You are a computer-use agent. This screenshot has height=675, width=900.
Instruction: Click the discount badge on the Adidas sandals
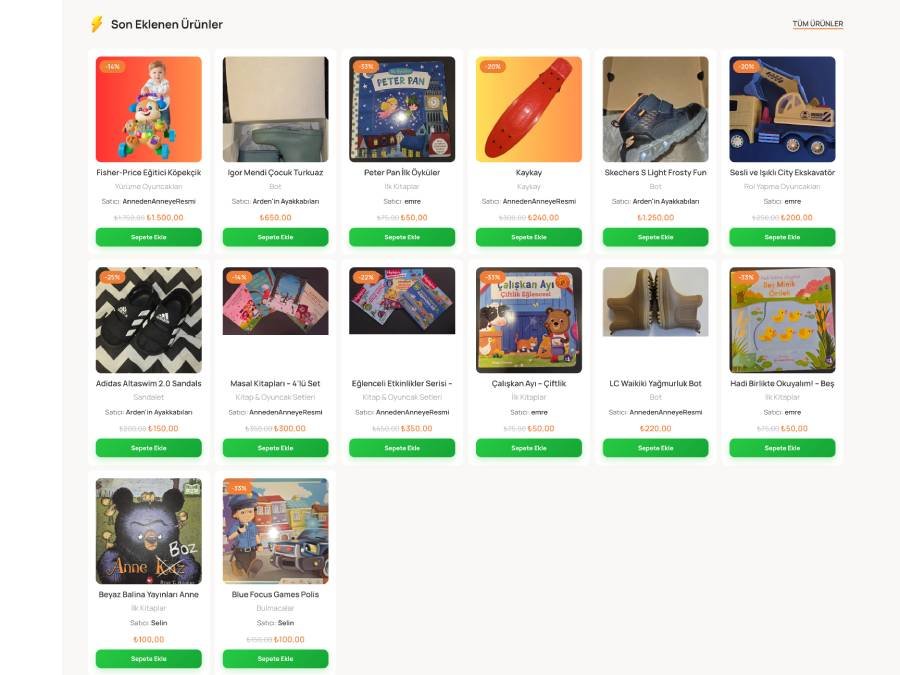point(113,277)
